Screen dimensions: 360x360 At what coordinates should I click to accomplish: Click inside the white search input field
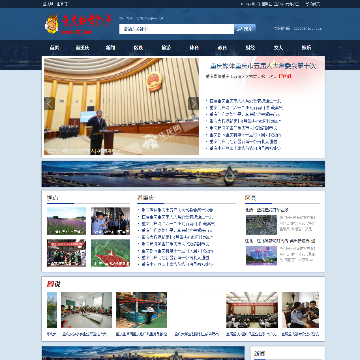point(176,29)
